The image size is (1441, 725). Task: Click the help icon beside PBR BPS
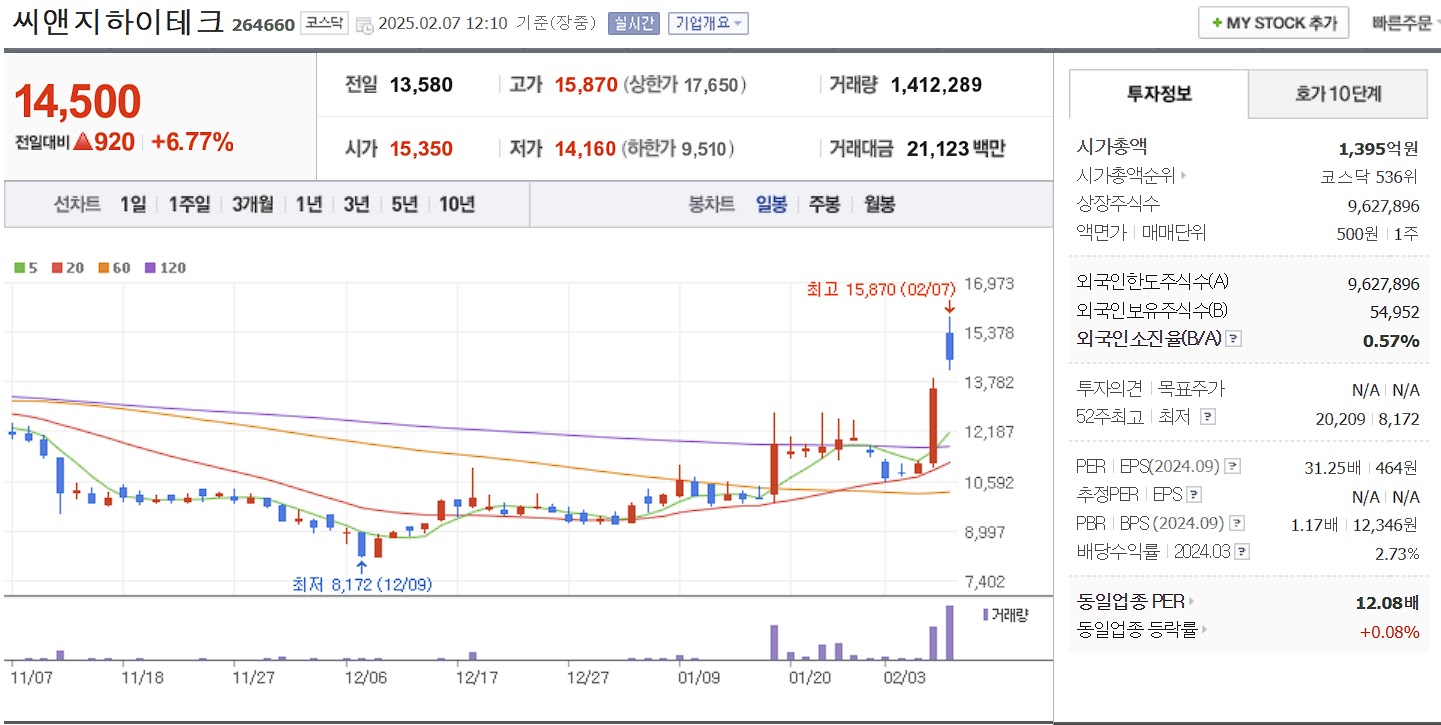tap(1237, 523)
